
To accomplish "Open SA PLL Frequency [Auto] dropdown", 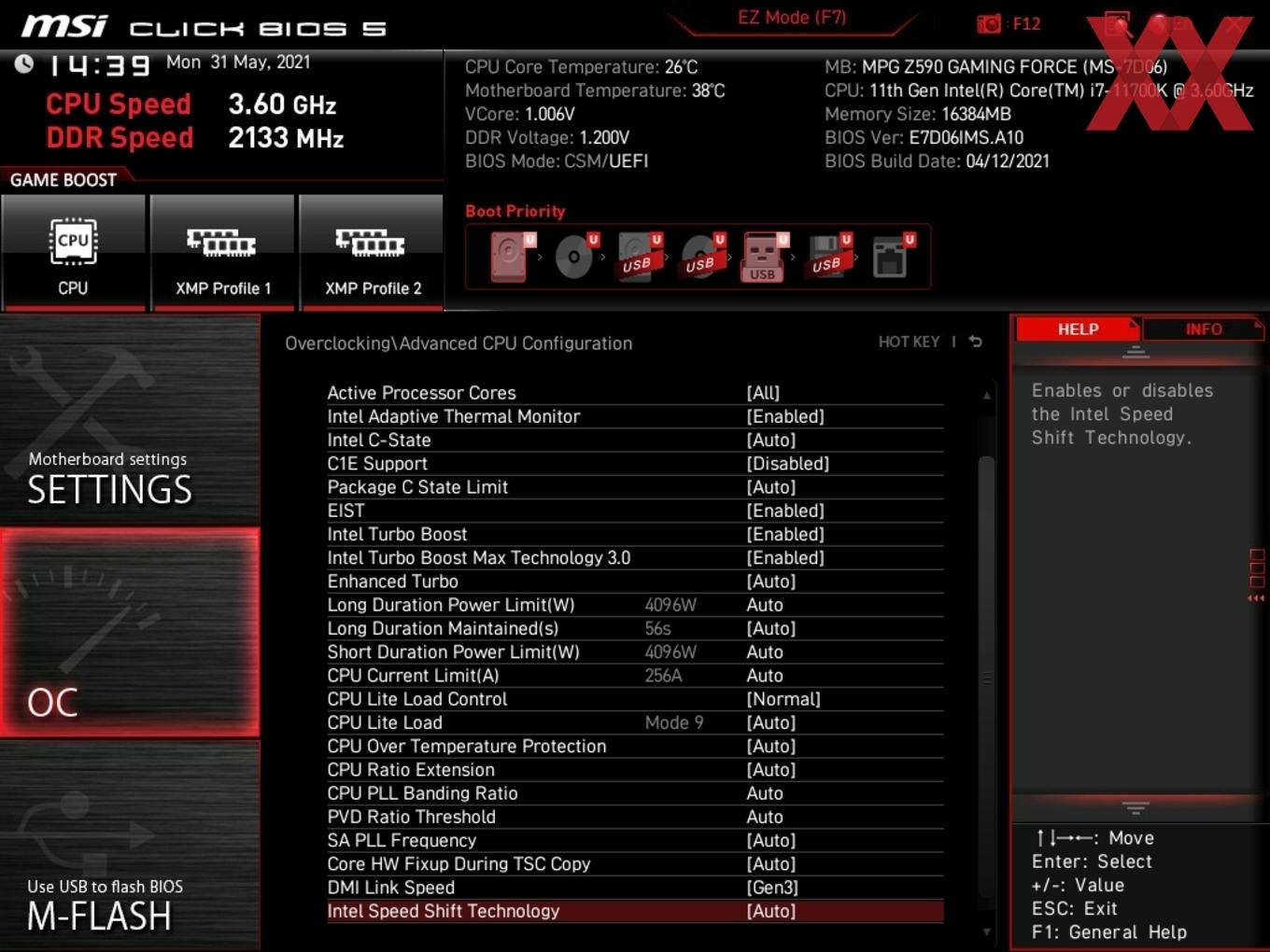I will click(771, 840).
